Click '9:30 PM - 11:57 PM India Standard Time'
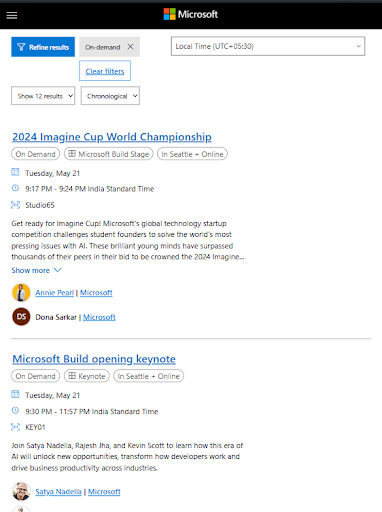382x512 pixels. 92,412
